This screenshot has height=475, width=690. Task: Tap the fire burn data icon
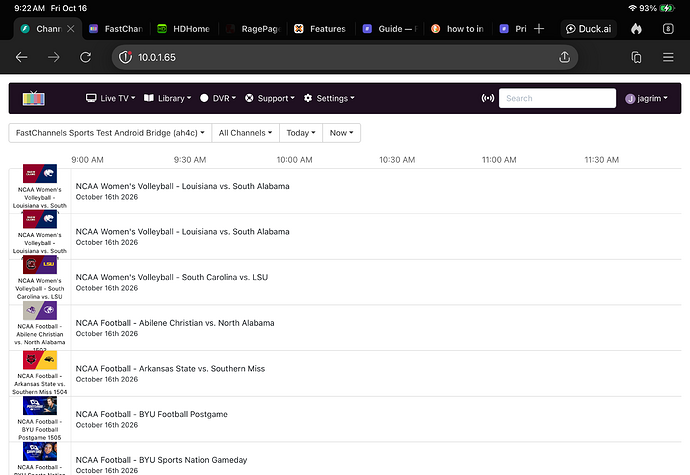click(636, 29)
